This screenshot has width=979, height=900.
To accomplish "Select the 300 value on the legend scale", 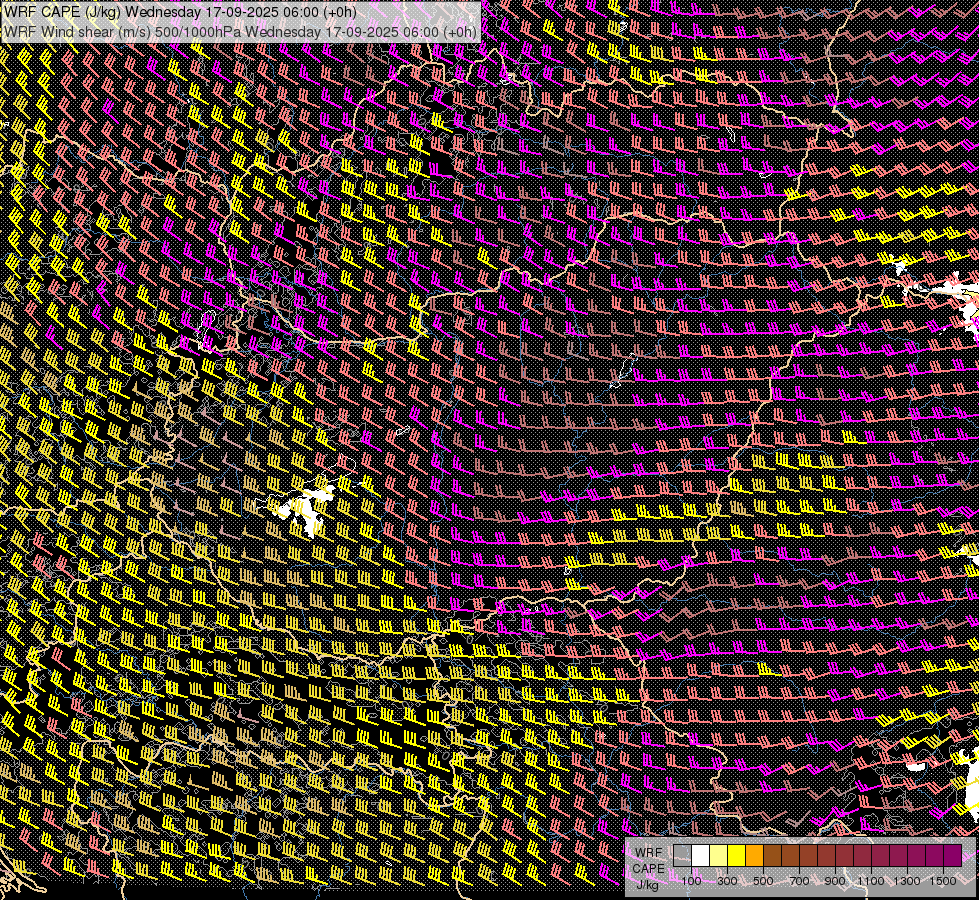I will [x=727, y=881].
